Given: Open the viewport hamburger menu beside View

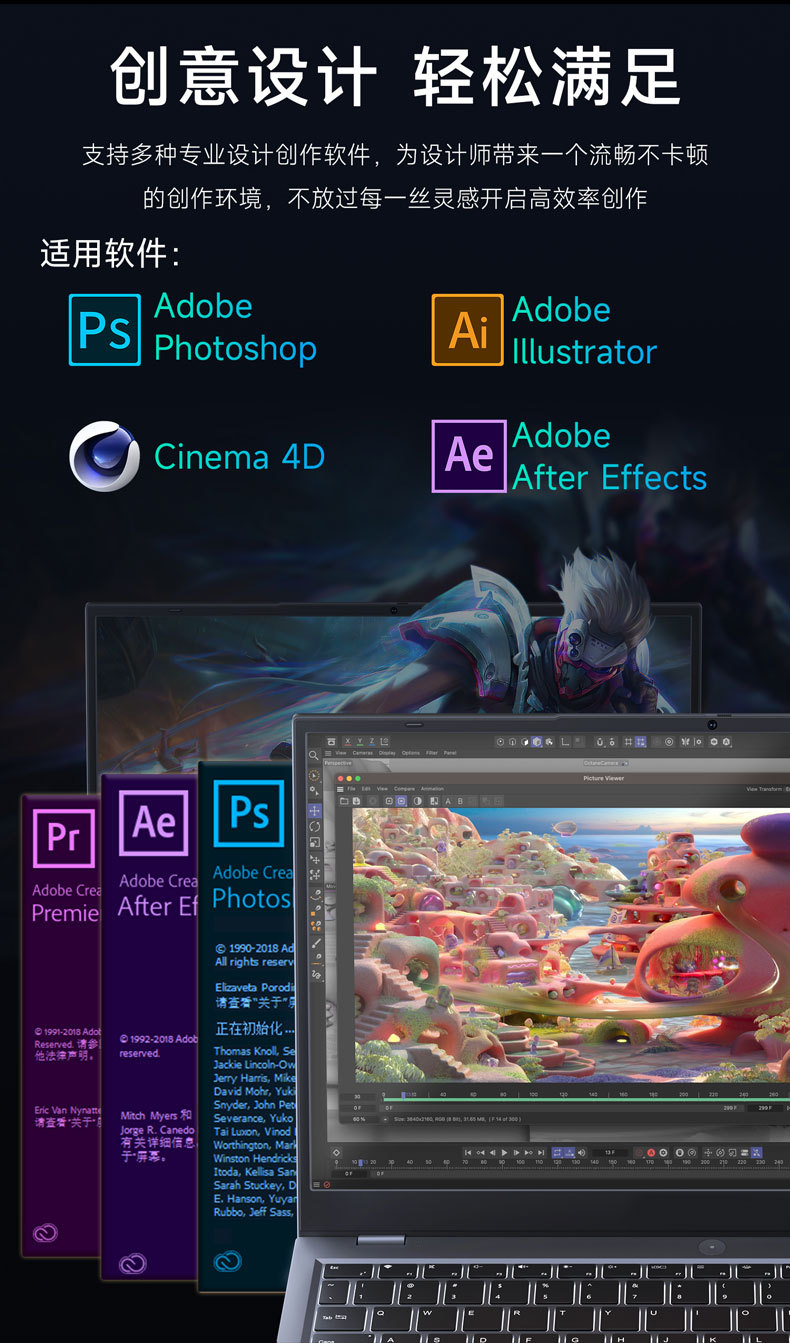Looking at the screenshot, I should click(x=328, y=752).
